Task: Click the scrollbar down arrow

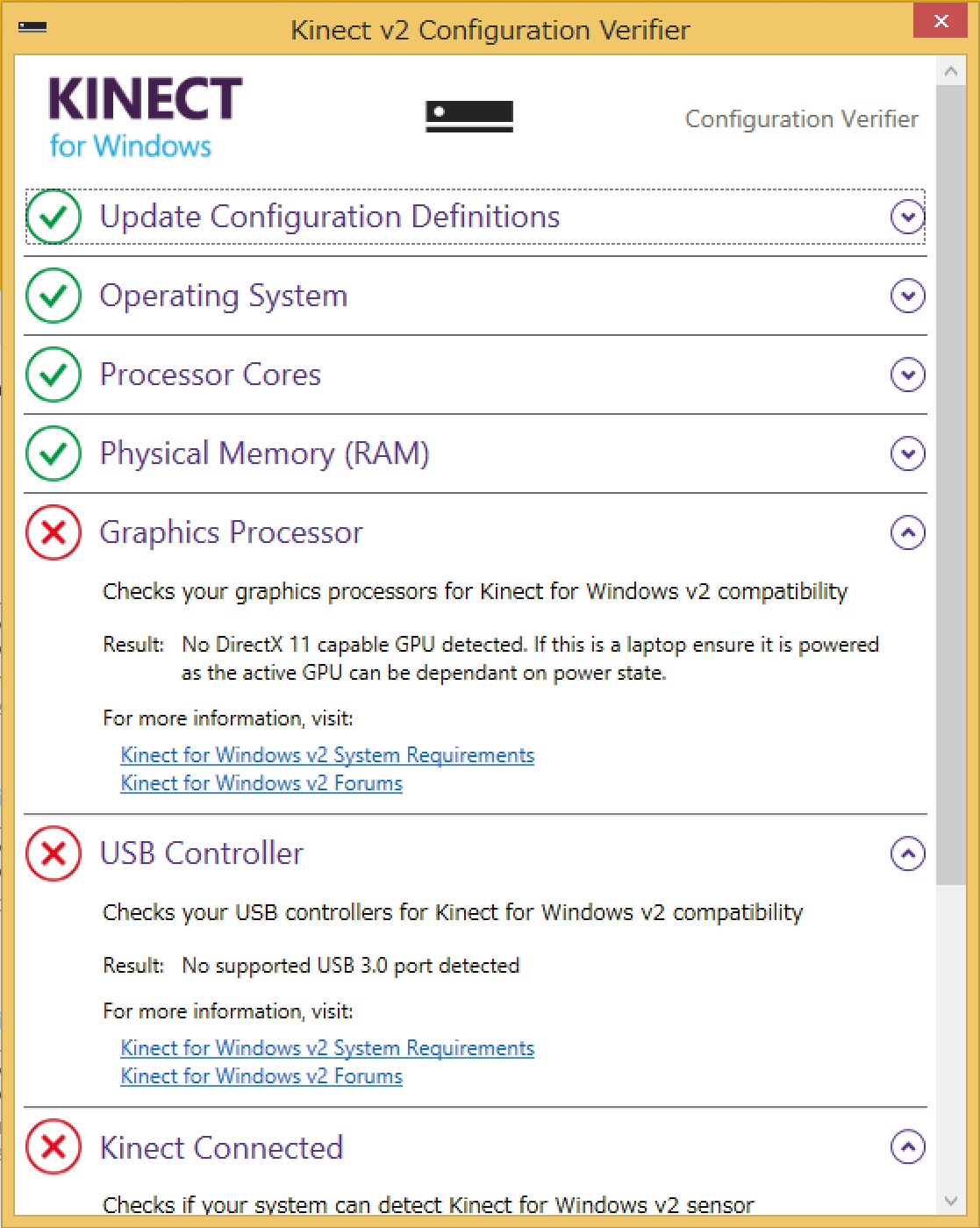Action: (951, 1200)
